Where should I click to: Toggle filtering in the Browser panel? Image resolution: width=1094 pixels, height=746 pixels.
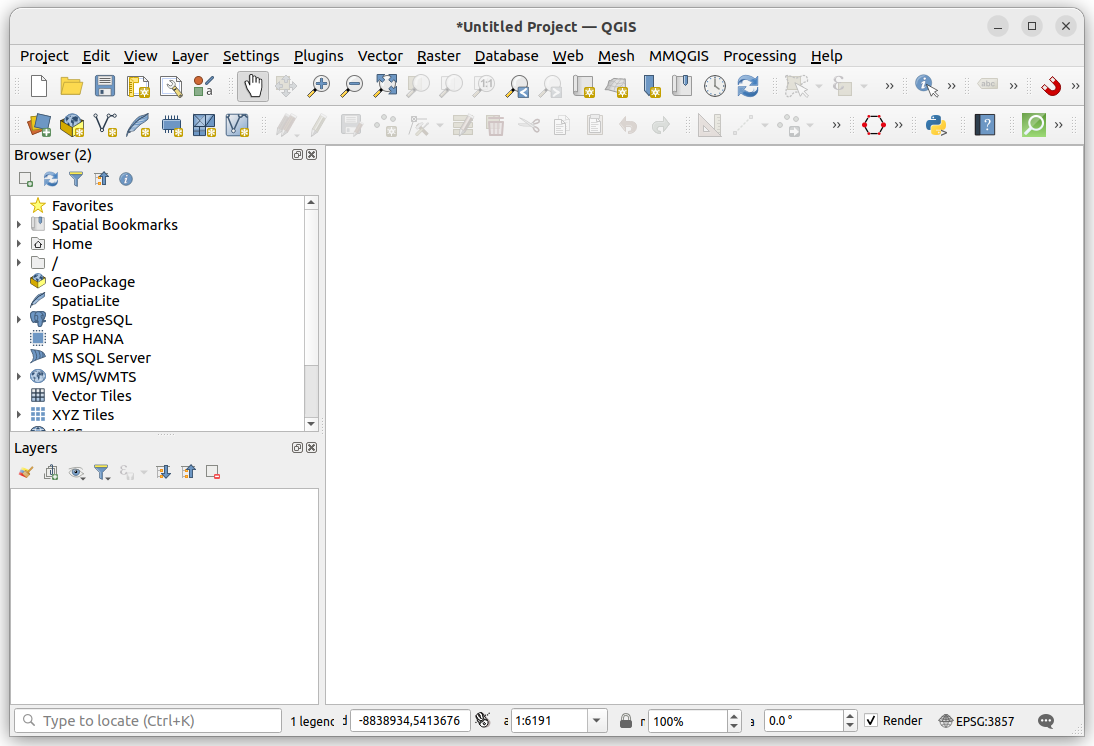click(75, 179)
